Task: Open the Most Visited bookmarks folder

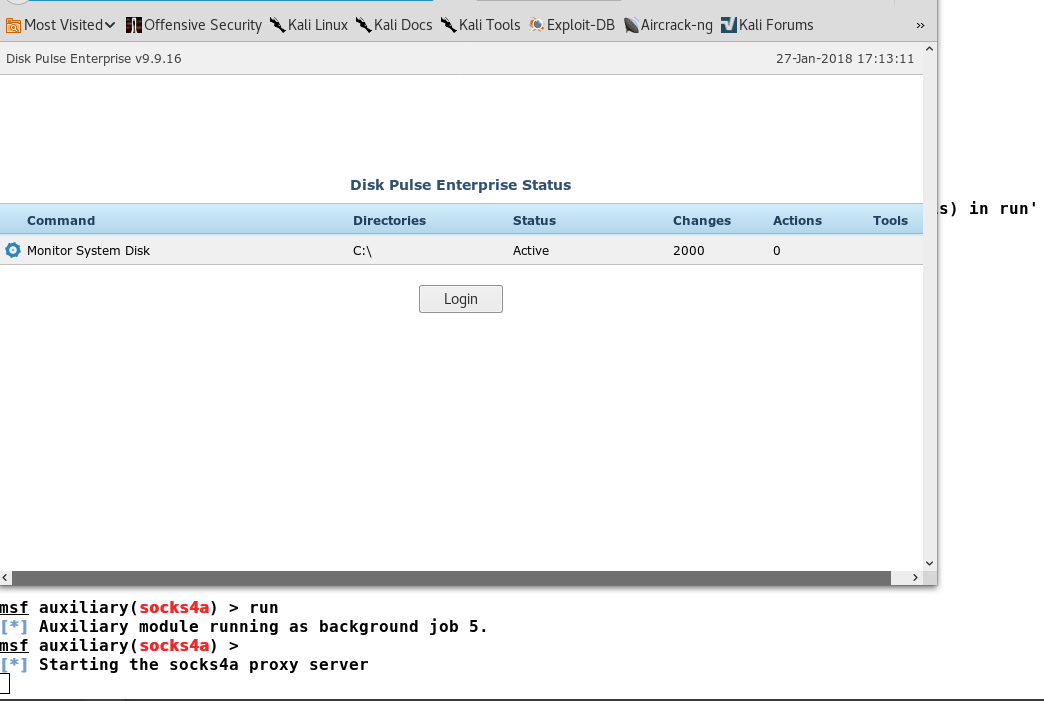Action: (x=60, y=25)
